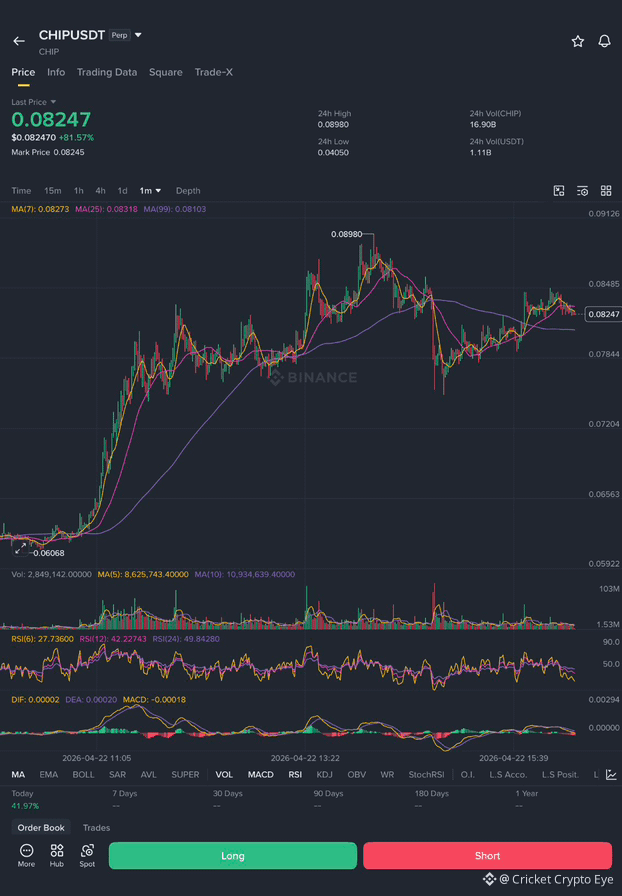This screenshot has width=622, height=896.
Task: Expand chart to fullscreen with arrows icon
Action: tap(21, 549)
